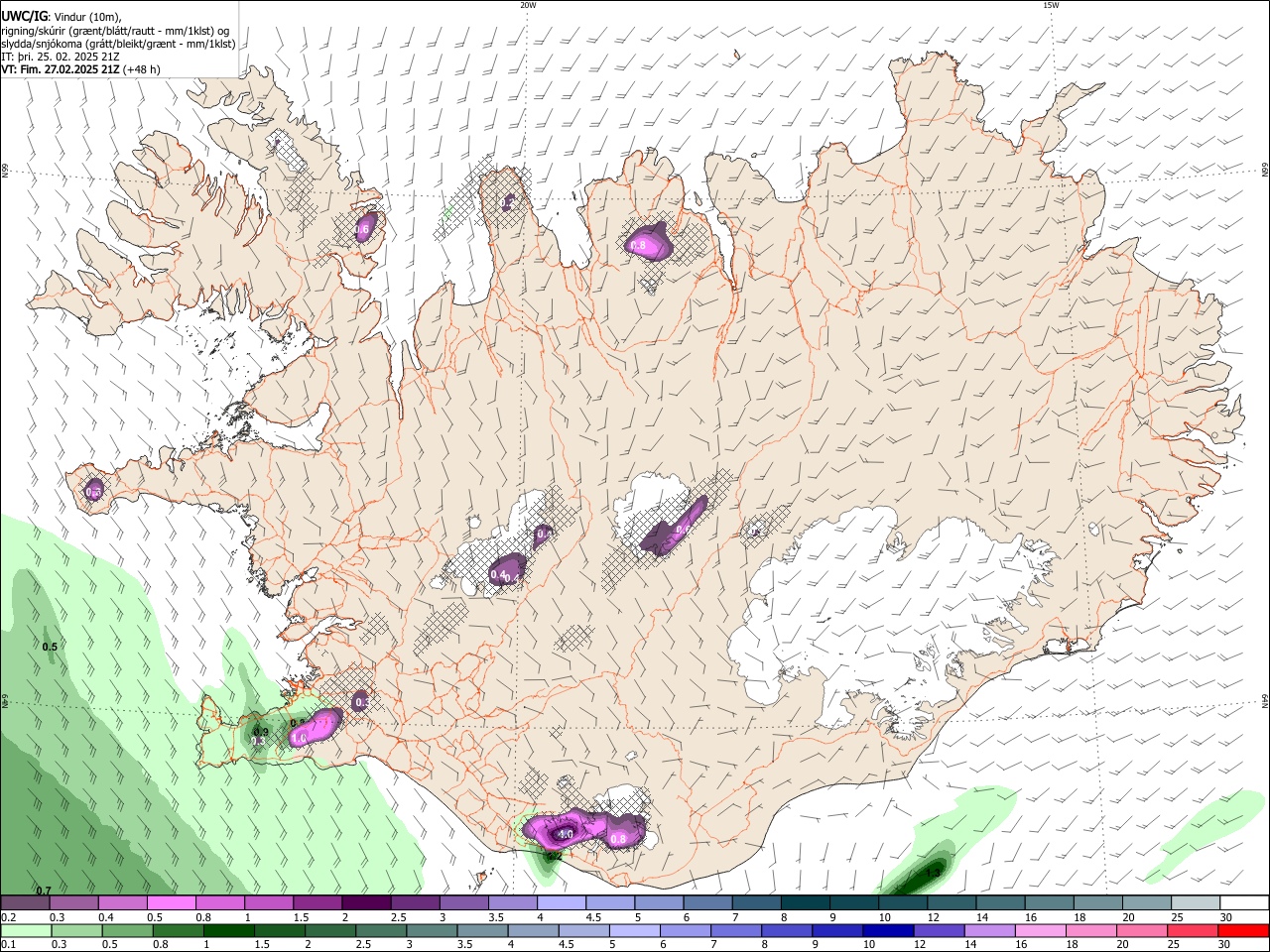Pick the navy blue 10 swatch in the rain legend
The image size is (1270, 952).
pos(888,930)
